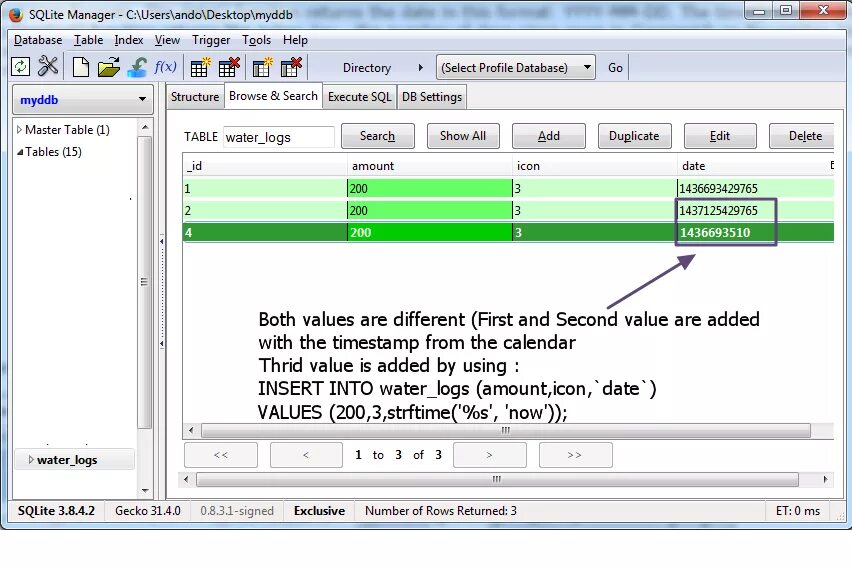This screenshot has width=852, height=566.
Task: Sort by the _id column header
Action: pos(265,166)
